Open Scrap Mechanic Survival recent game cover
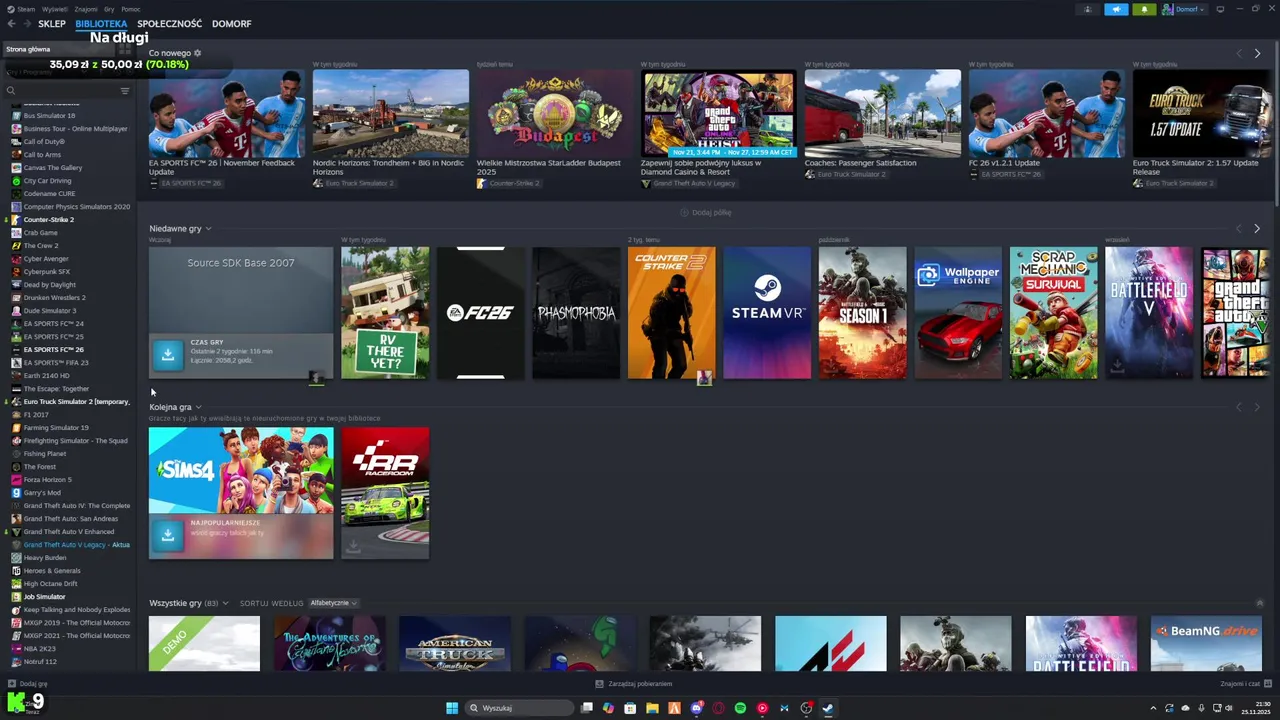This screenshot has height=720, width=1280. point(1054,313)
